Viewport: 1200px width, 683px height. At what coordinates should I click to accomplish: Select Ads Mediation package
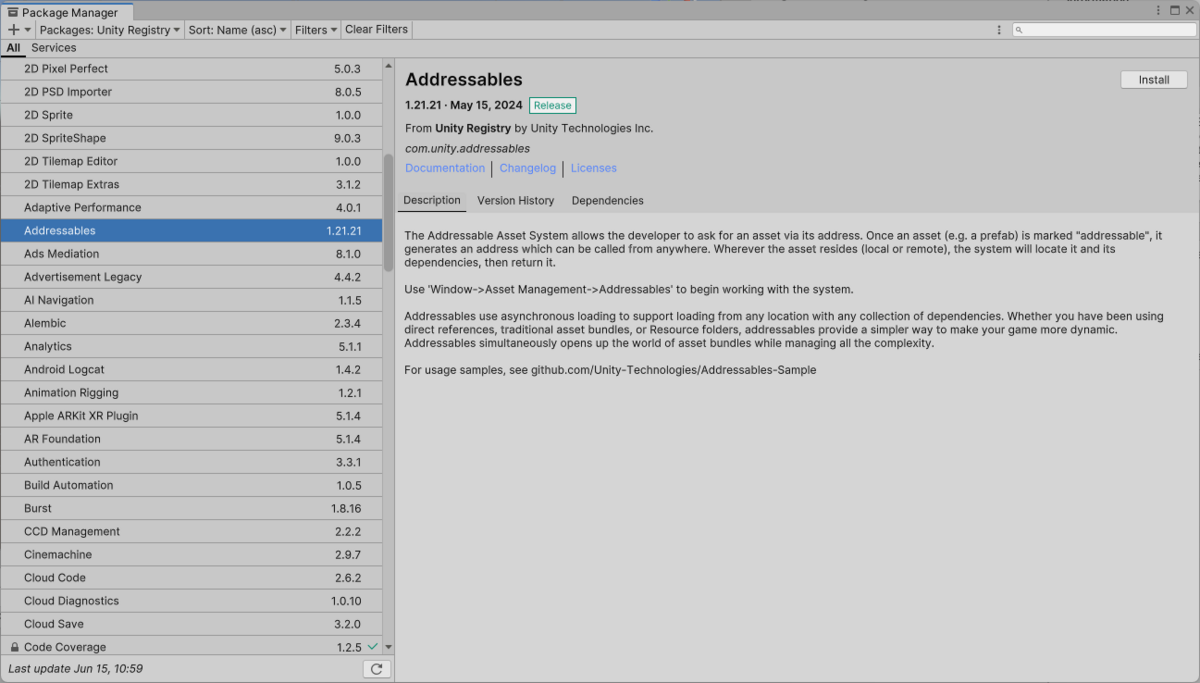click(191, 254)
